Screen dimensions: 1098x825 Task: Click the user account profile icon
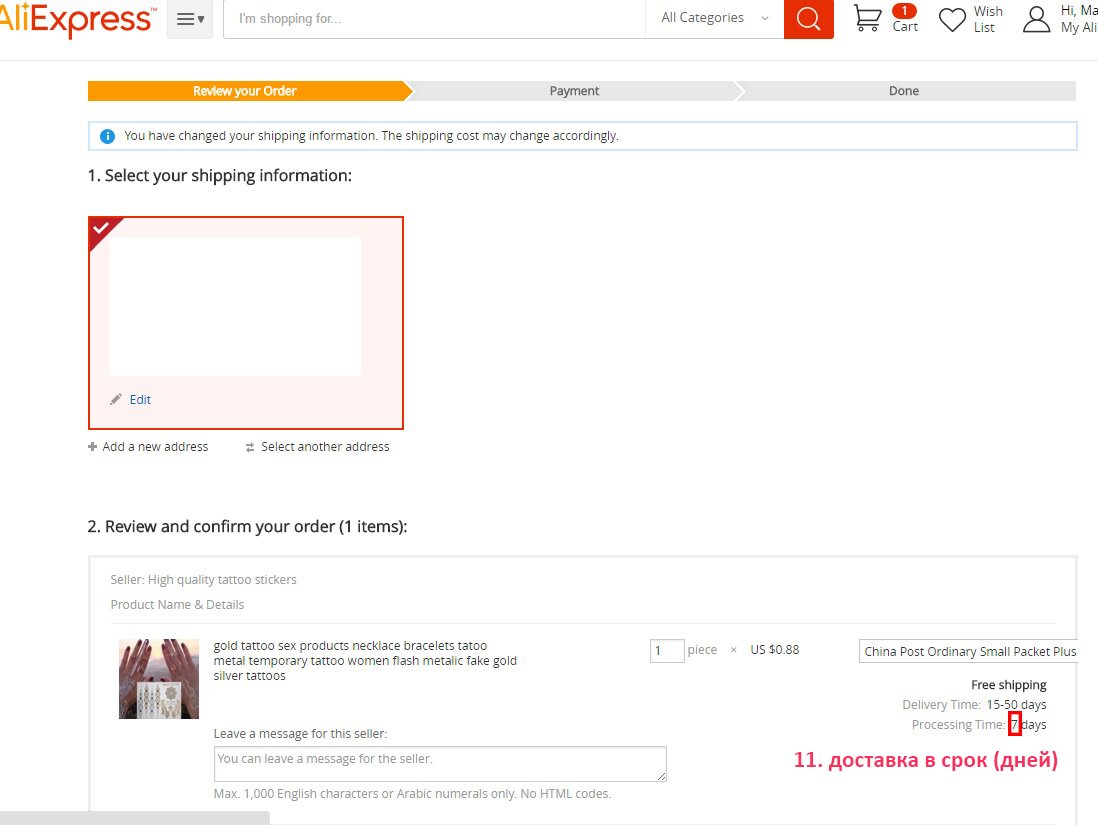[1037, 19]
